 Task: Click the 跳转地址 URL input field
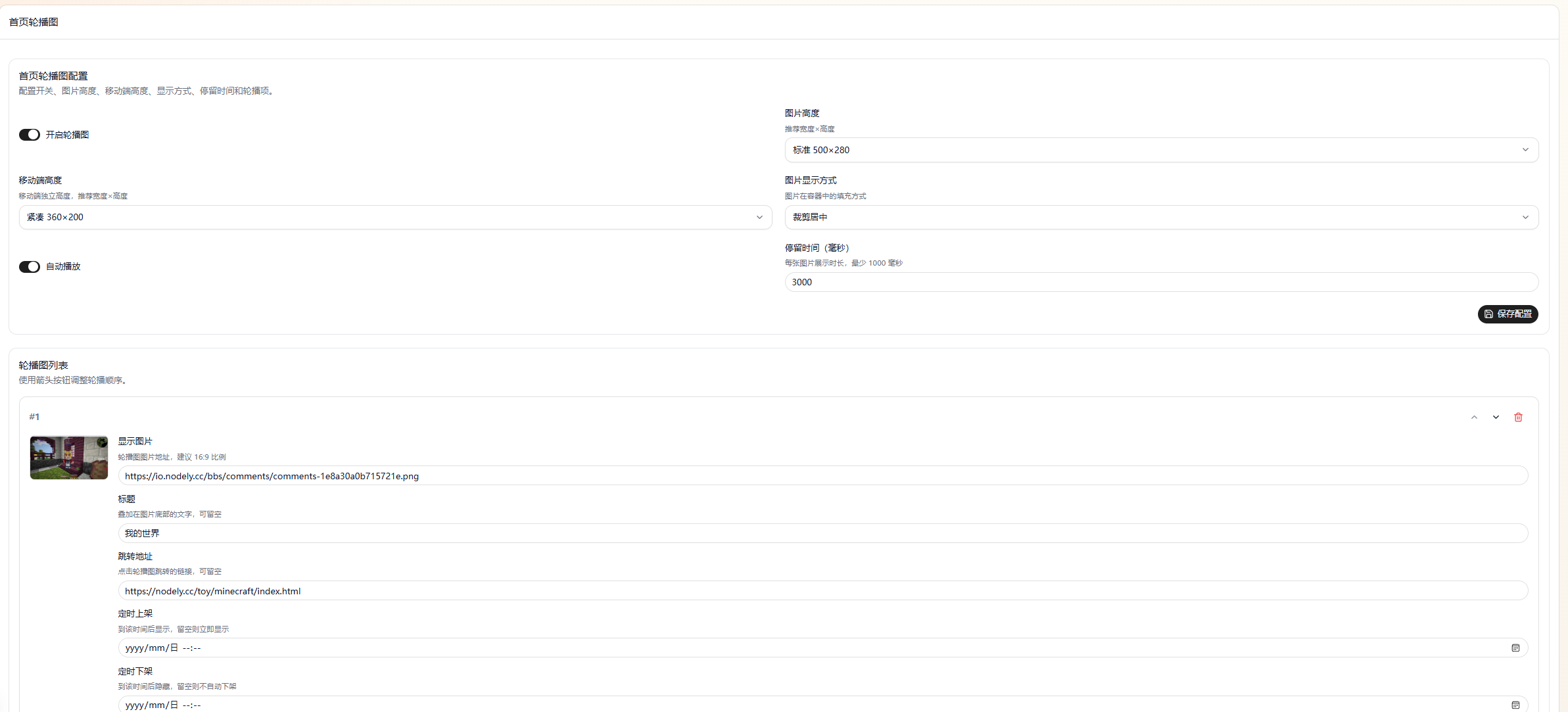(822, 591)
